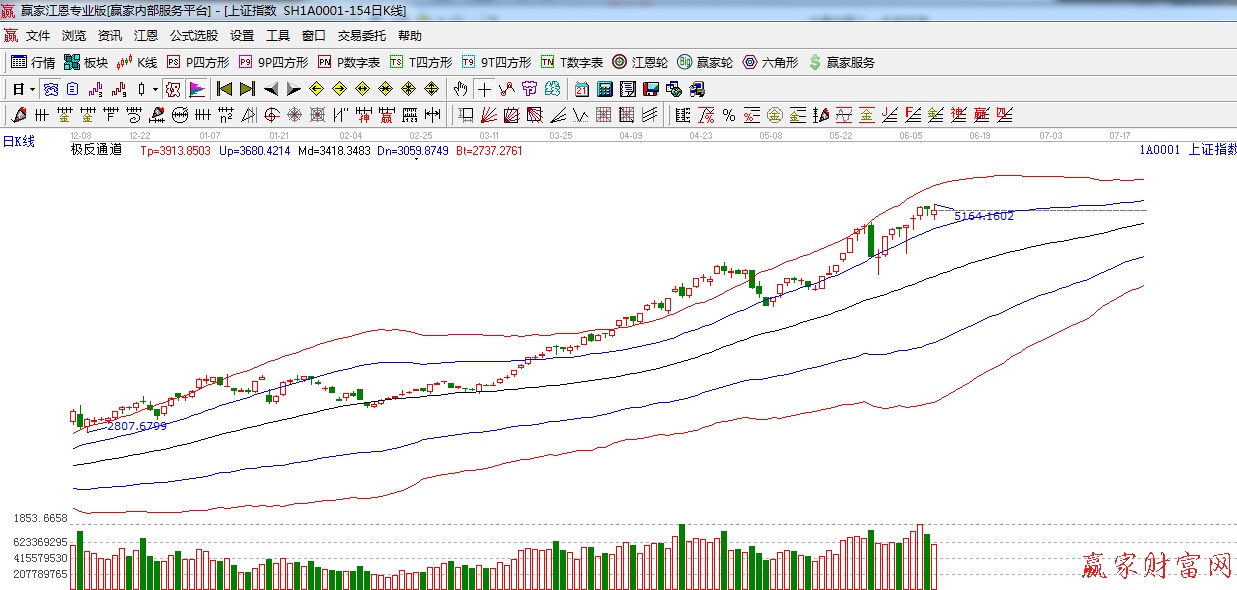This screenshot has width=1237, height=590.
Task: Jump to first bar with |◀ icon
Action: pos(224,89)
